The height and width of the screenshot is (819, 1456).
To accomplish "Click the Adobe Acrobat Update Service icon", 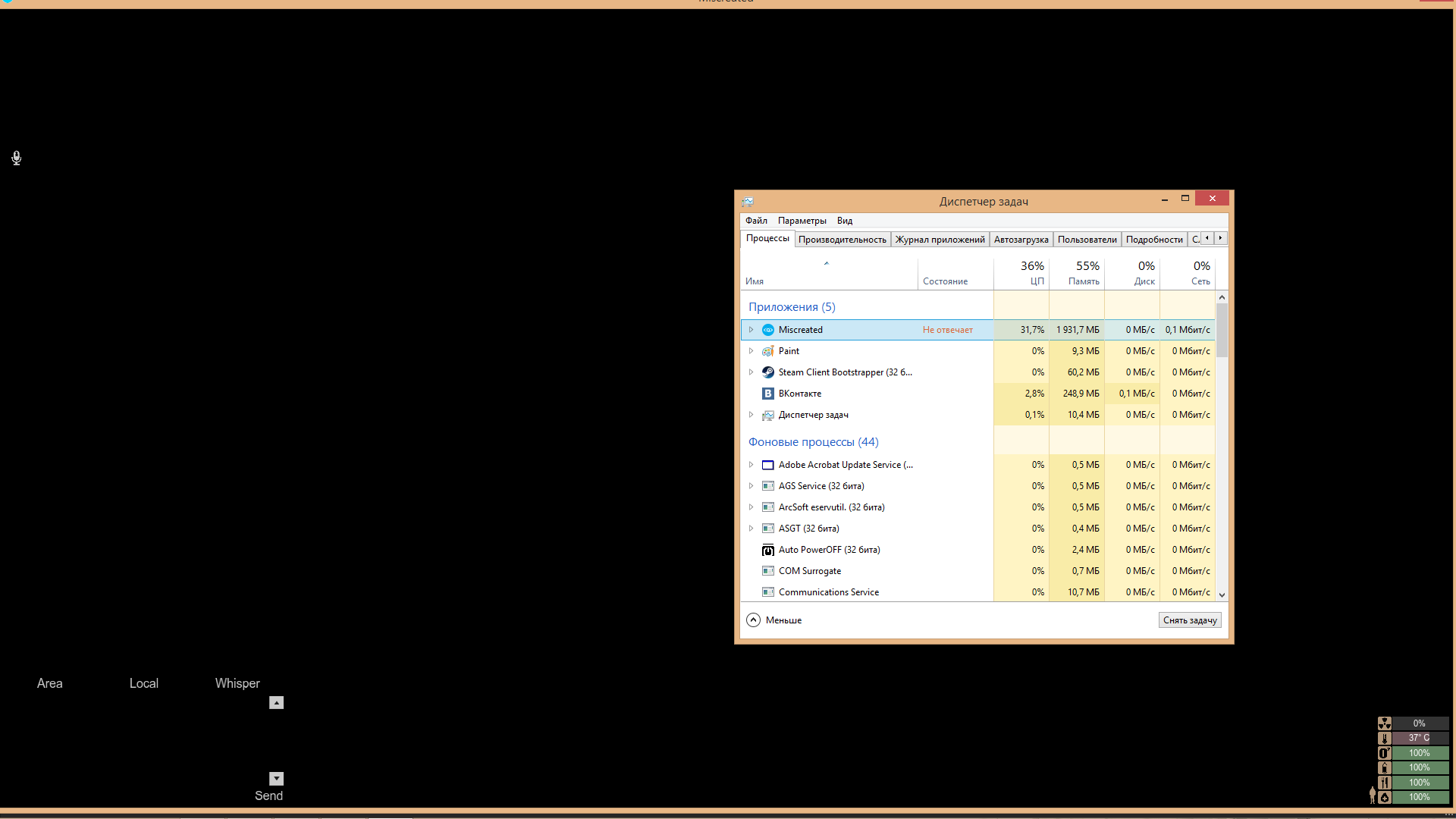I will click(x=767, y=465).
